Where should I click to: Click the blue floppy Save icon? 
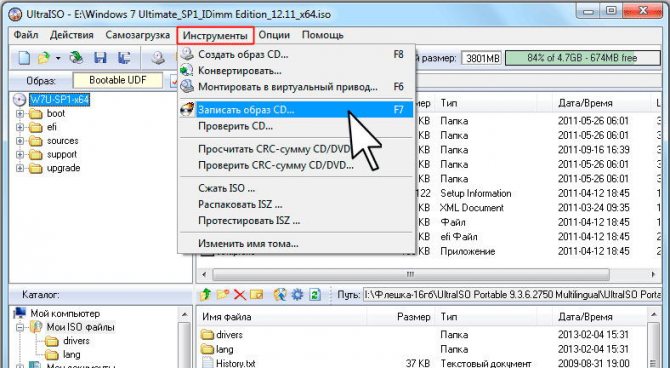point(100,58)
